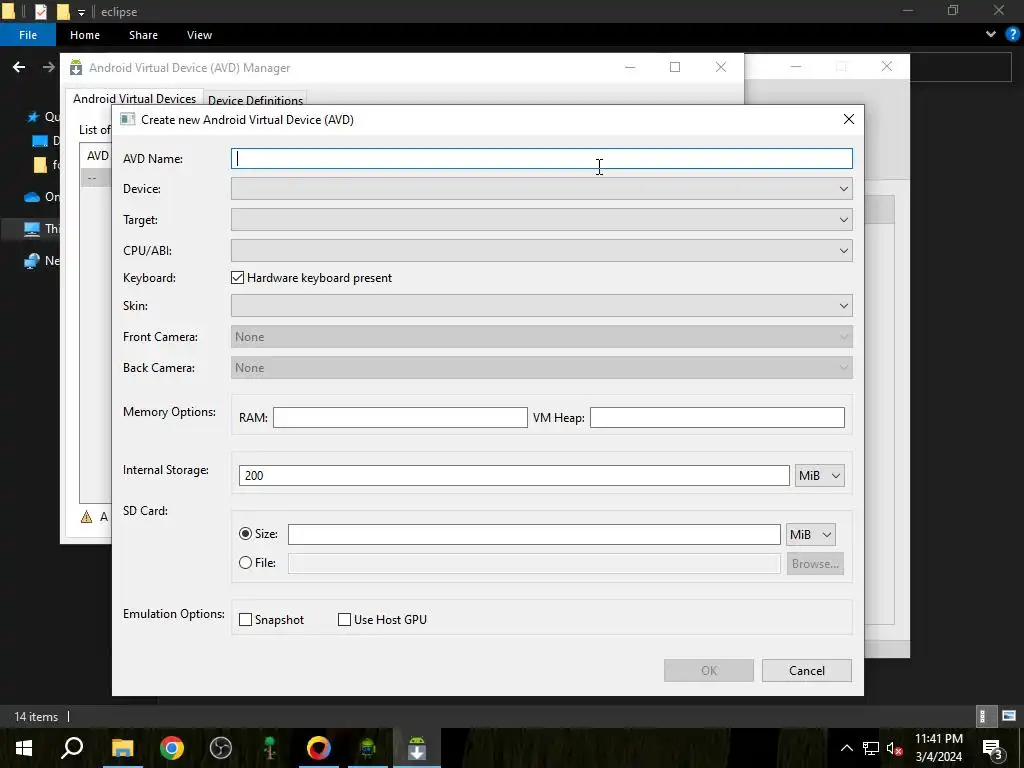This screenshot has height=768, width=1024.
Task: Open the File menu in Explorer
Action: point(27,35)
